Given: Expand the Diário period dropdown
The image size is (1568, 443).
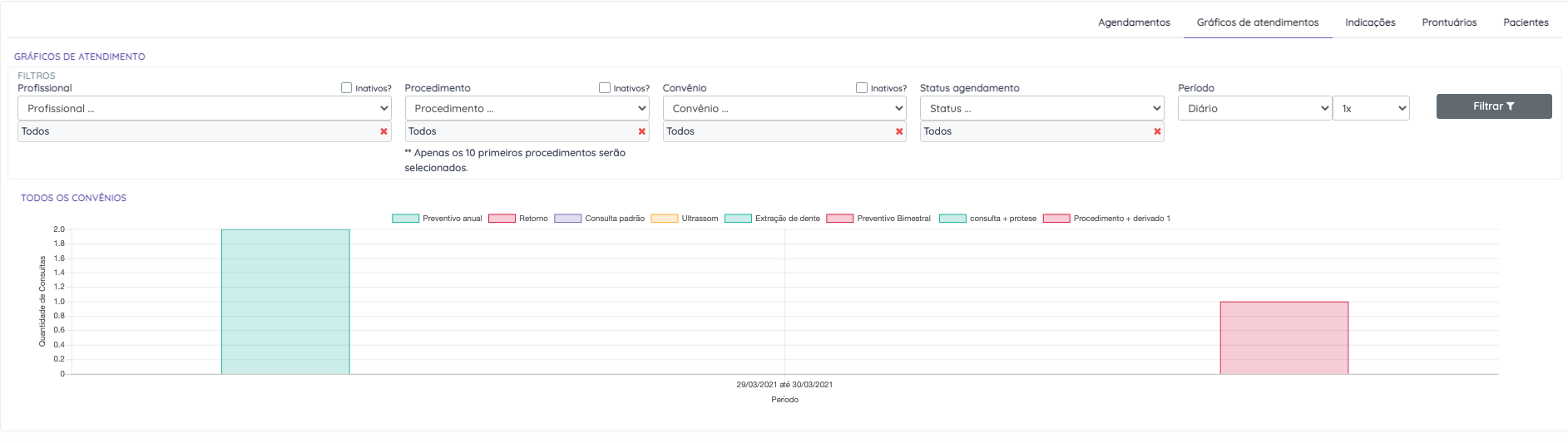Looking at the screenshot, I should tap(1254, 109).
